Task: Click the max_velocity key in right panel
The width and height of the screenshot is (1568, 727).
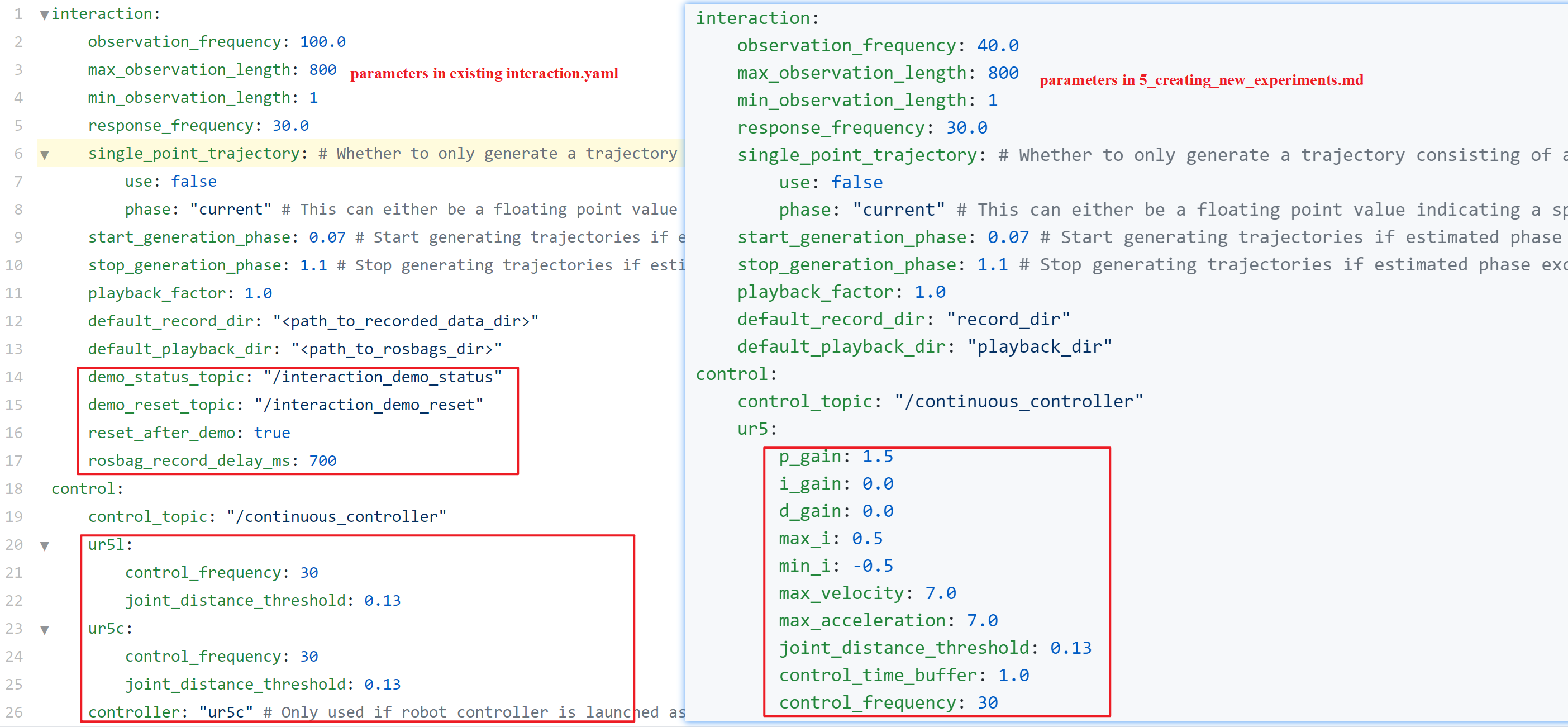Action: [x=841, y=592]
